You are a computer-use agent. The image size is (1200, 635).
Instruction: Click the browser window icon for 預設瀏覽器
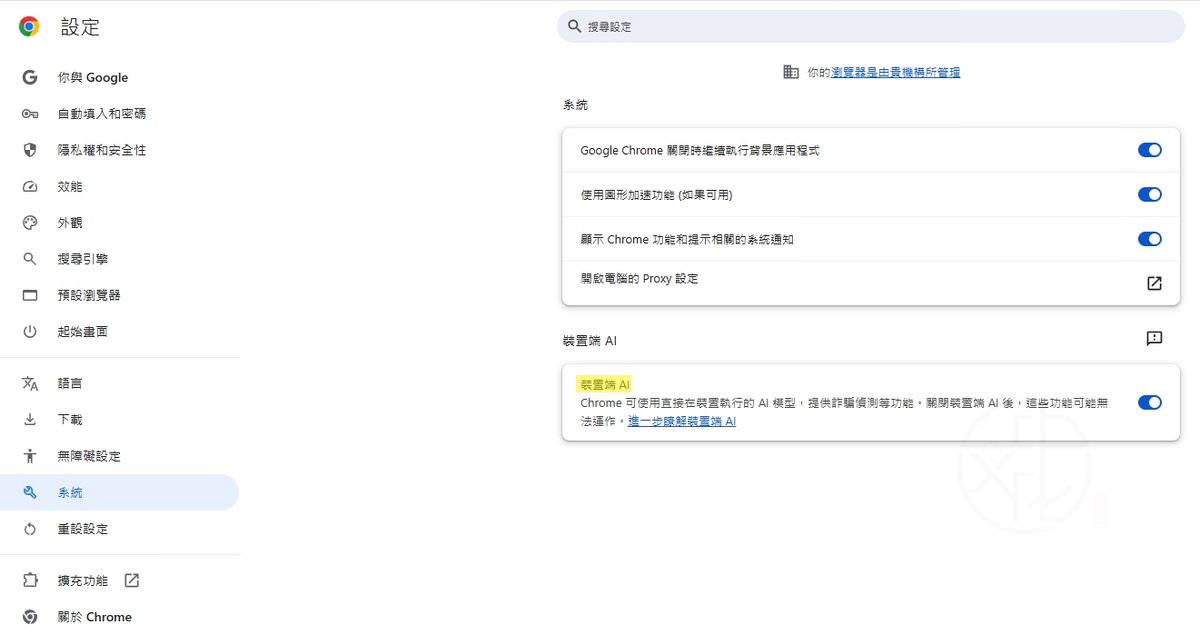(30, 296)
